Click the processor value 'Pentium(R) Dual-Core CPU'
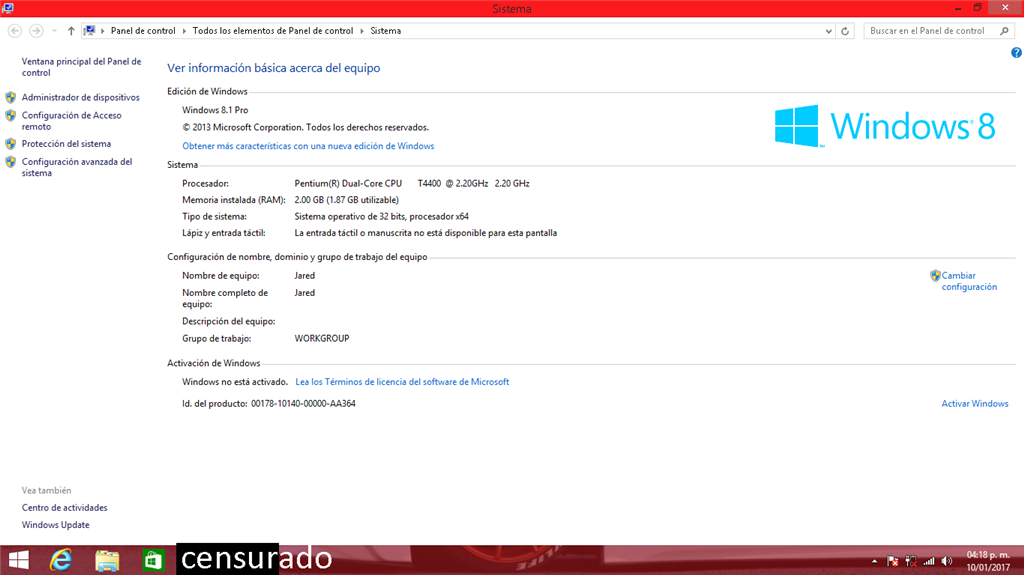The width and height of the screenshot is (1024, 575). click(348, 184)
